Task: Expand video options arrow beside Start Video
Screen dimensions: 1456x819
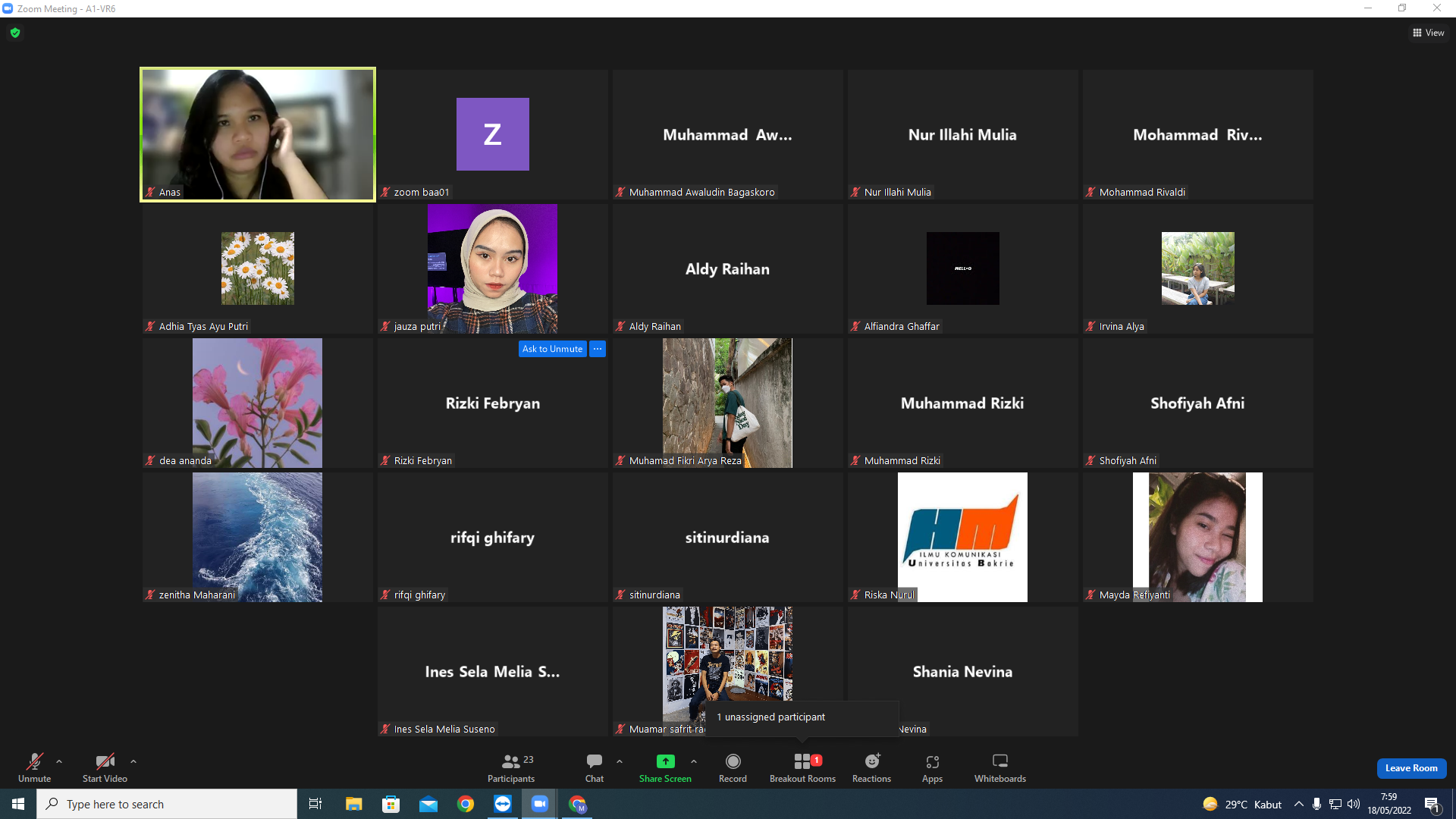Action: pos(133,761)
